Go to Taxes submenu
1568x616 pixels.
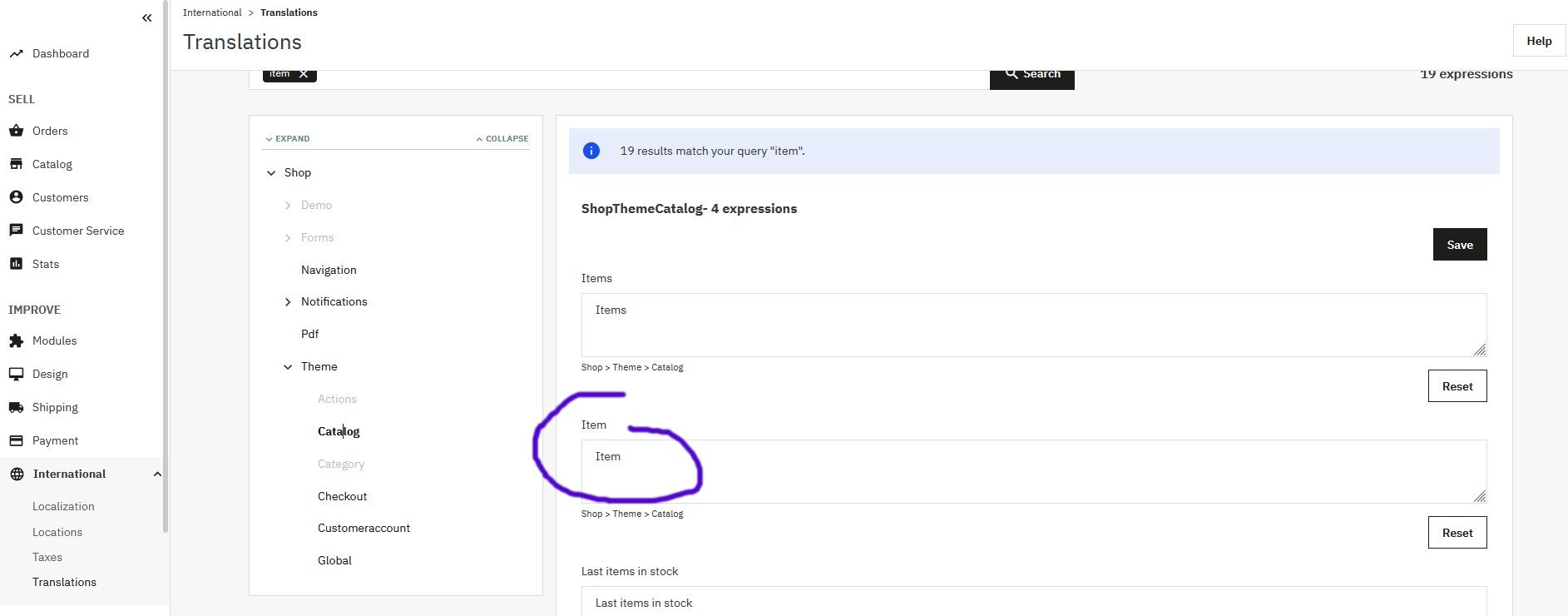tap(47, 557)
